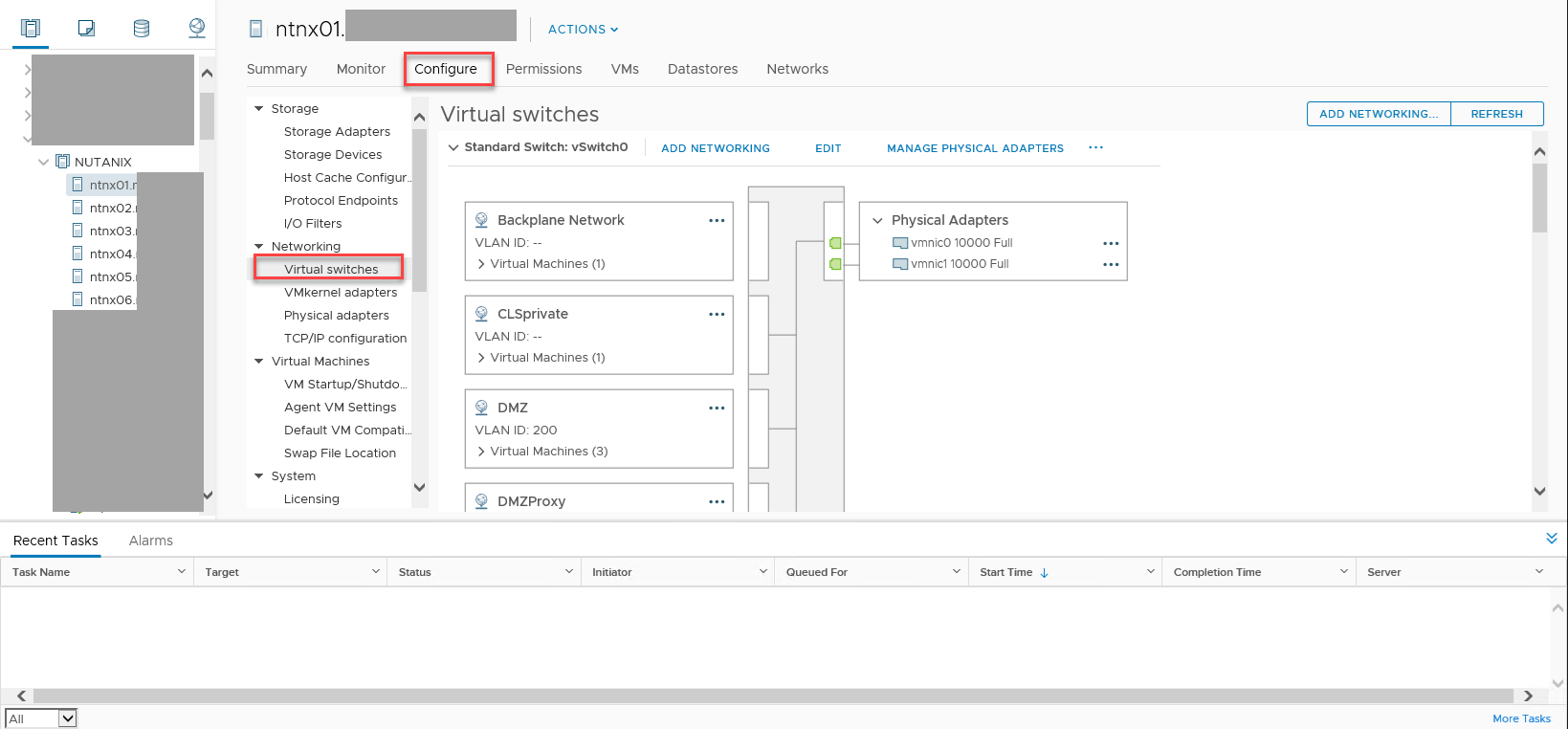
Task: Collapse the Recent Tasks panel
Action: 1552,539
